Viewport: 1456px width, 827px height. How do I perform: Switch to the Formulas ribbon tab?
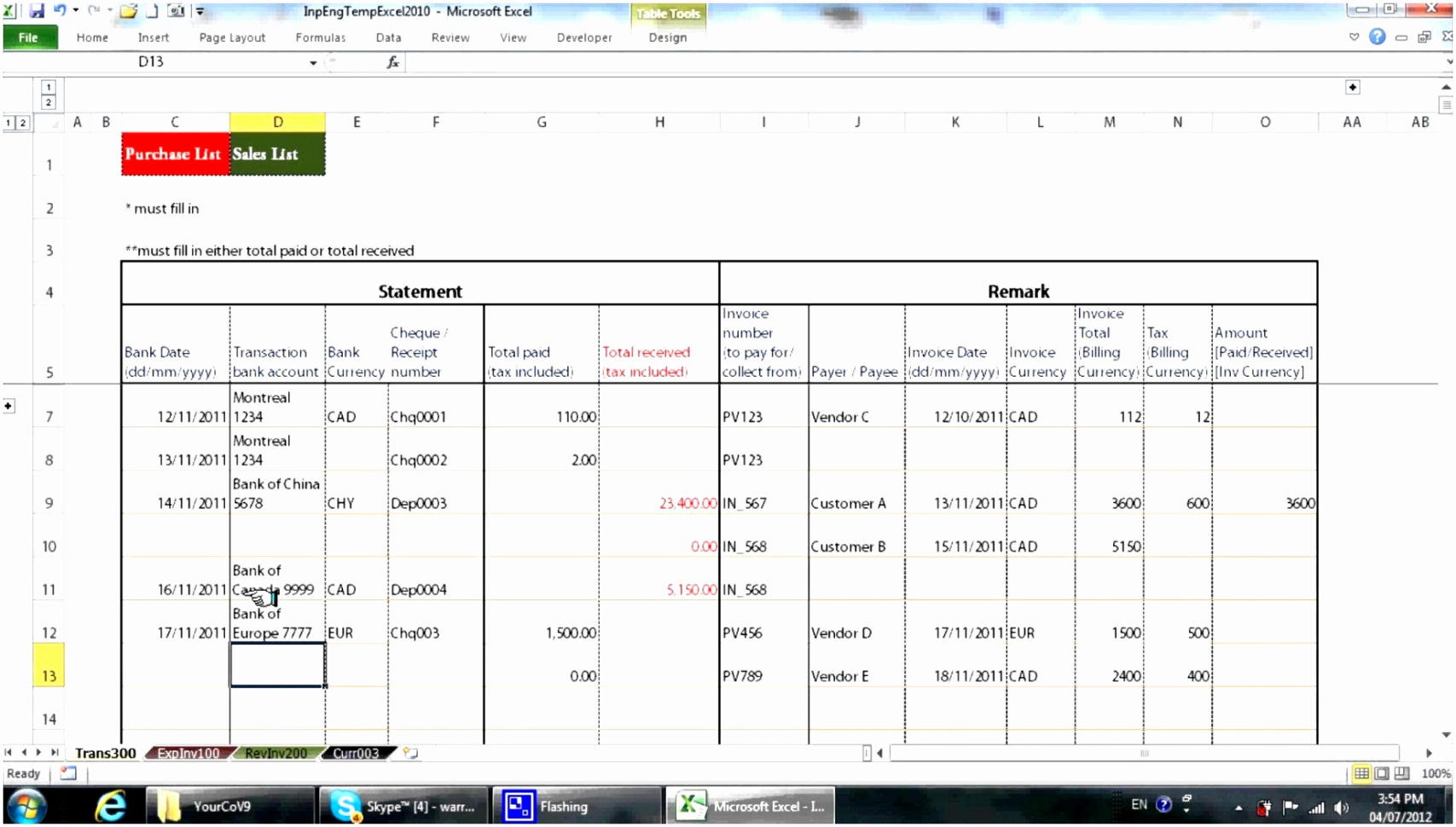click(x=320, y=38)
